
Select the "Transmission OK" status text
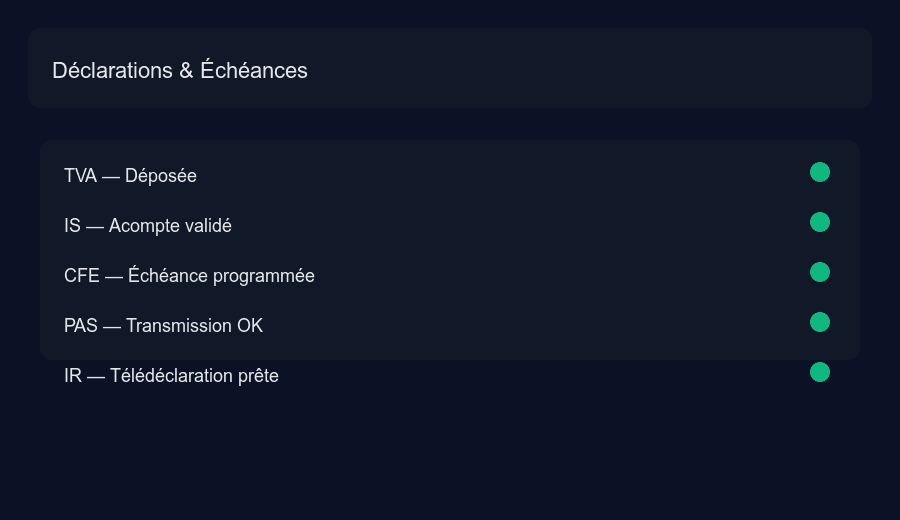pyautogui.click(x=194, y=326)
